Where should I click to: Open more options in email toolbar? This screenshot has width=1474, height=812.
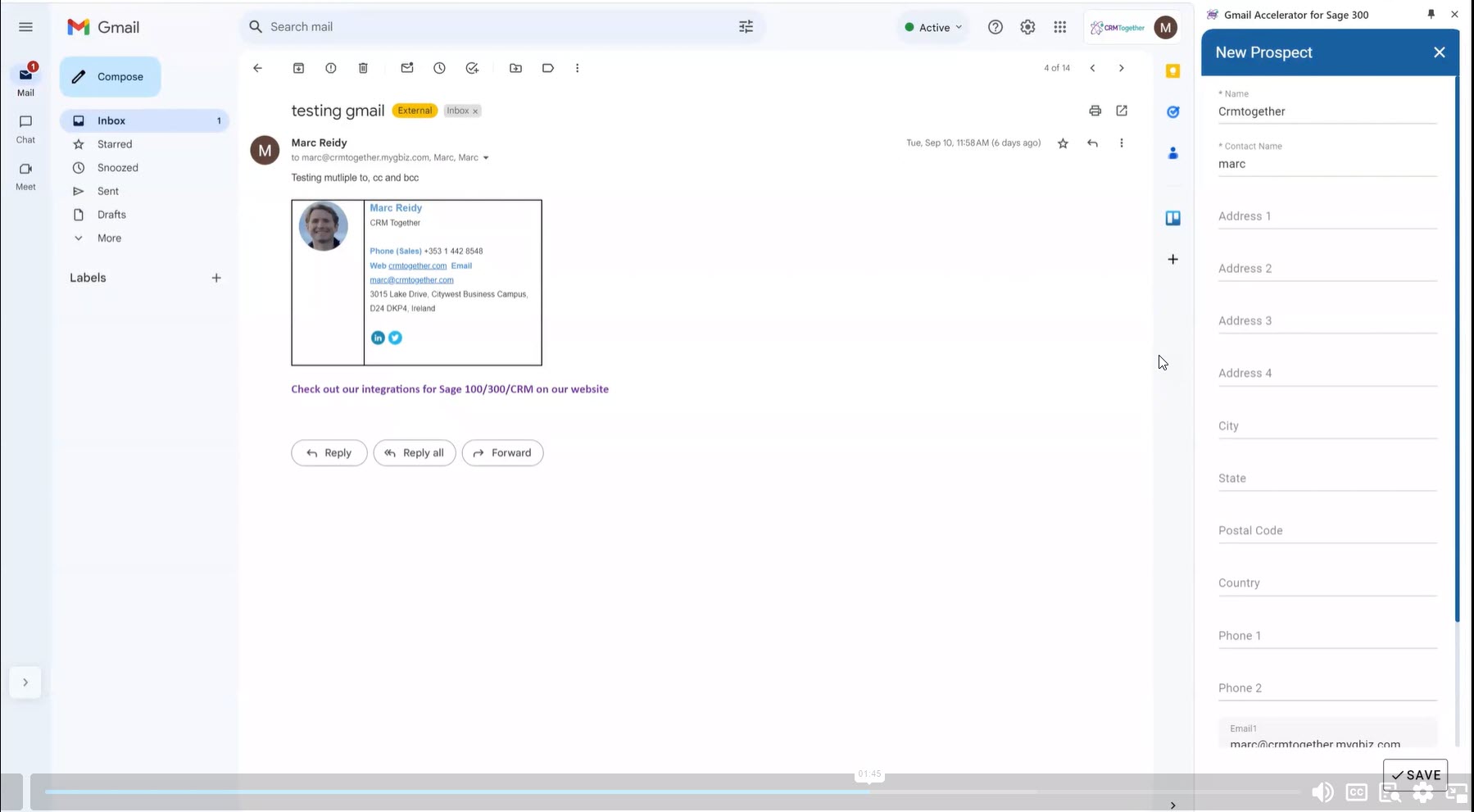tap(578, 68)
